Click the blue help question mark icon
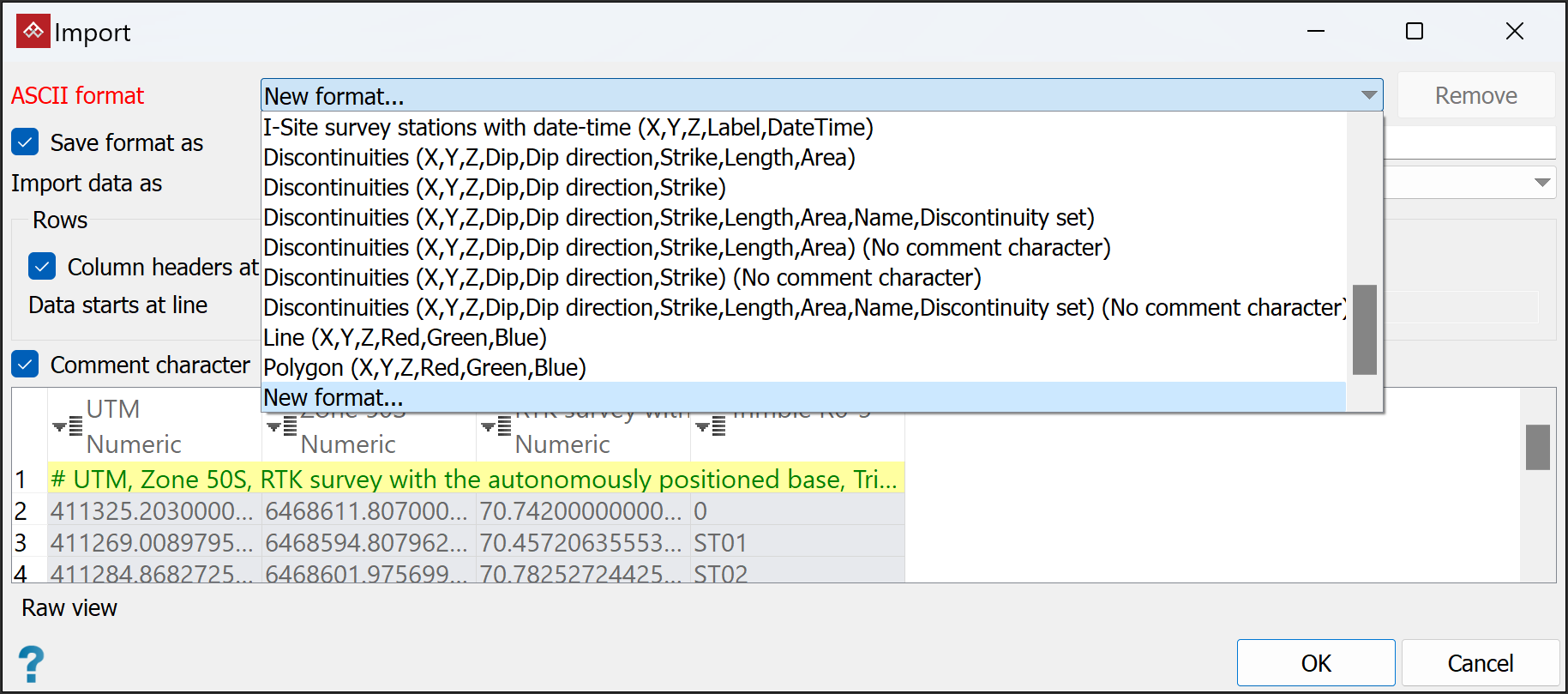The height and width of the screenshot is (694, 1568). coord(31,664)
